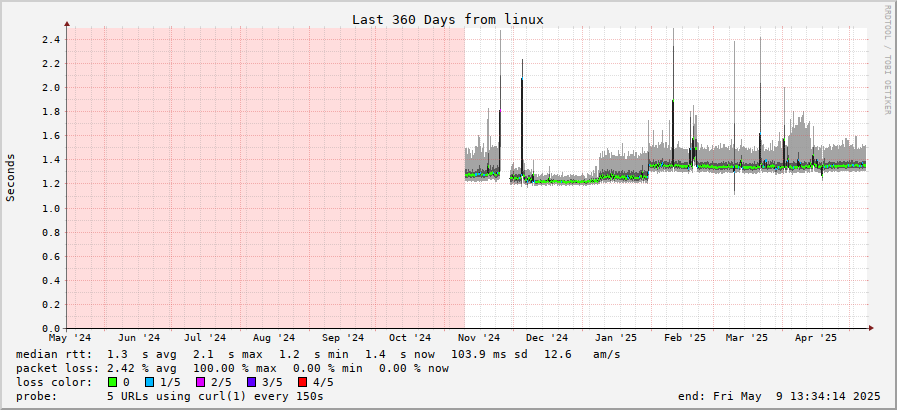Click the 'Apr '25' x-axis label
This screenshot has height=410, width=897.
point(816,338)
